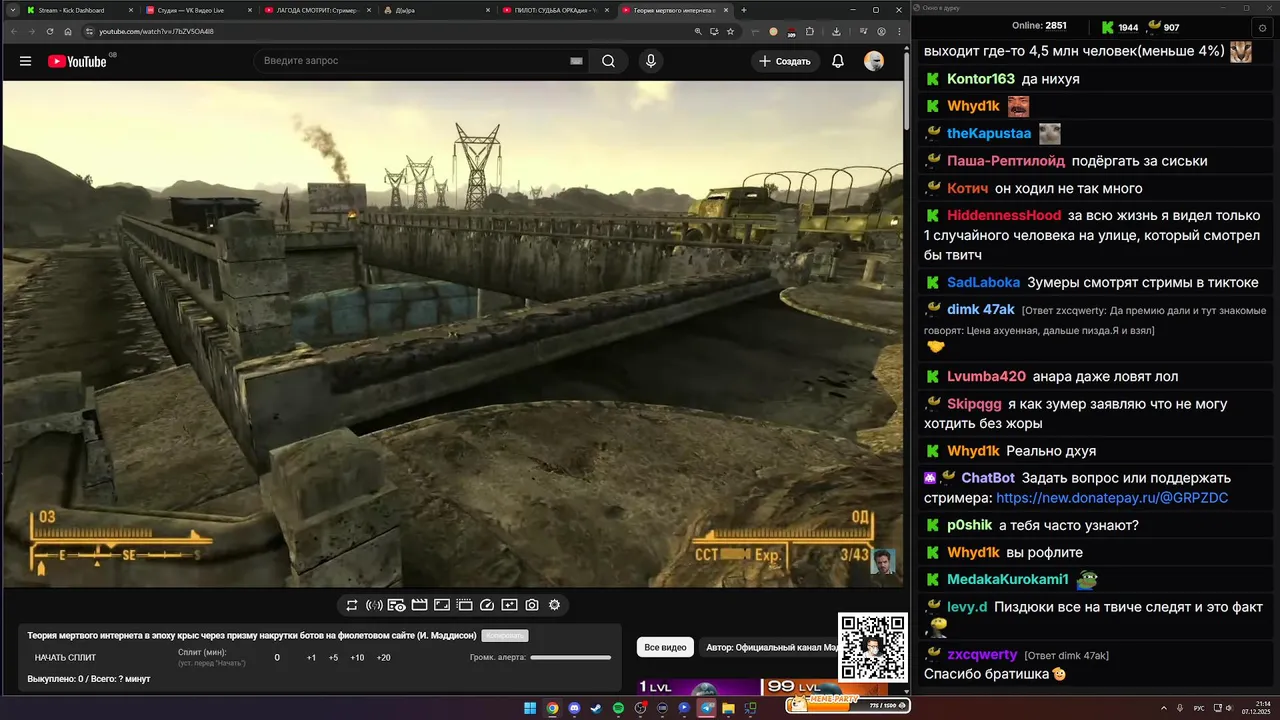Open the donatepay.ru link in chat
Viewport: 1280px width, 720px height.
pos(1112,498)
